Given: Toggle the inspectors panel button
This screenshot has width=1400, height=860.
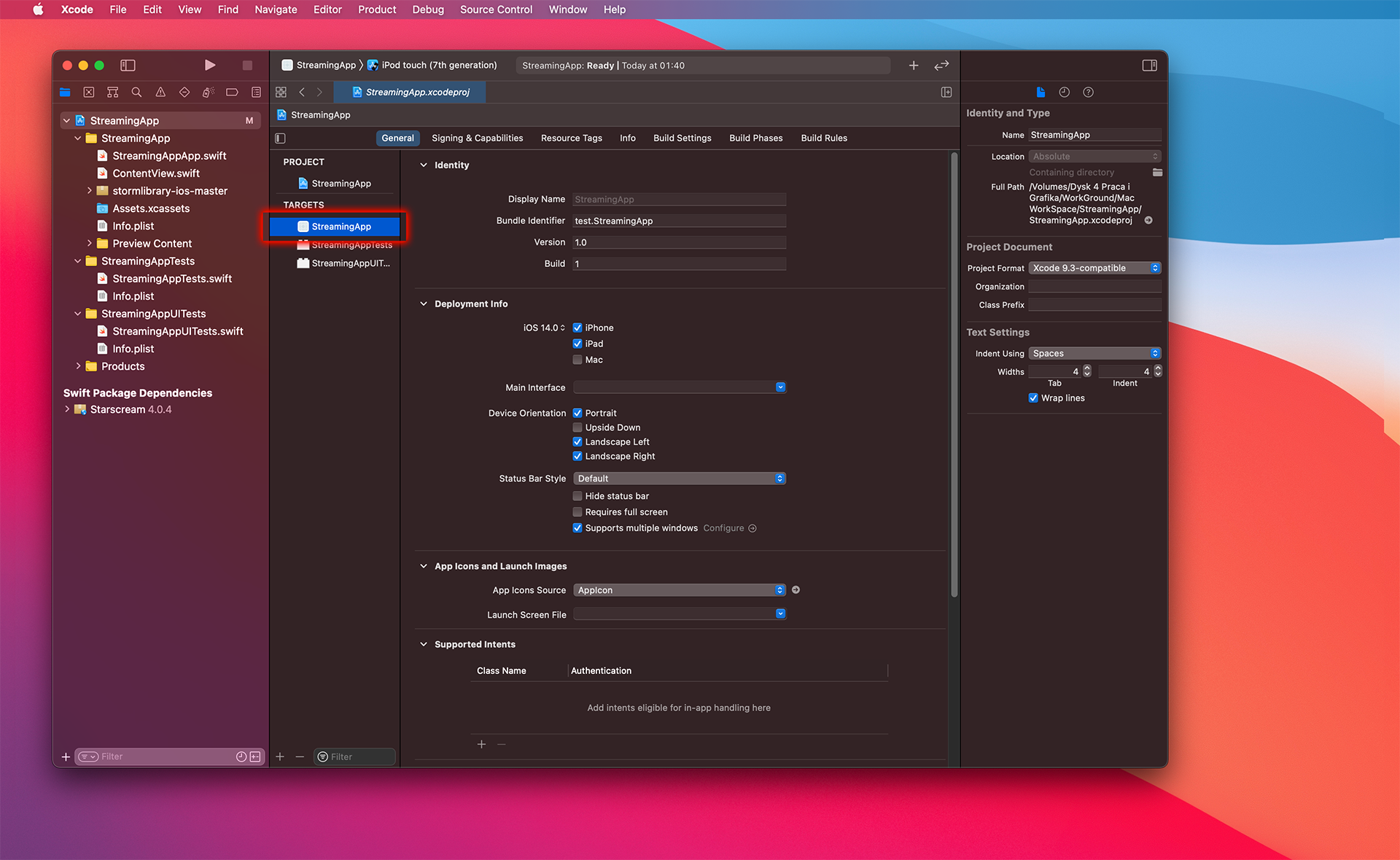Looking at the screenshot, I should pyautogui.click(x=1150, y=65).
